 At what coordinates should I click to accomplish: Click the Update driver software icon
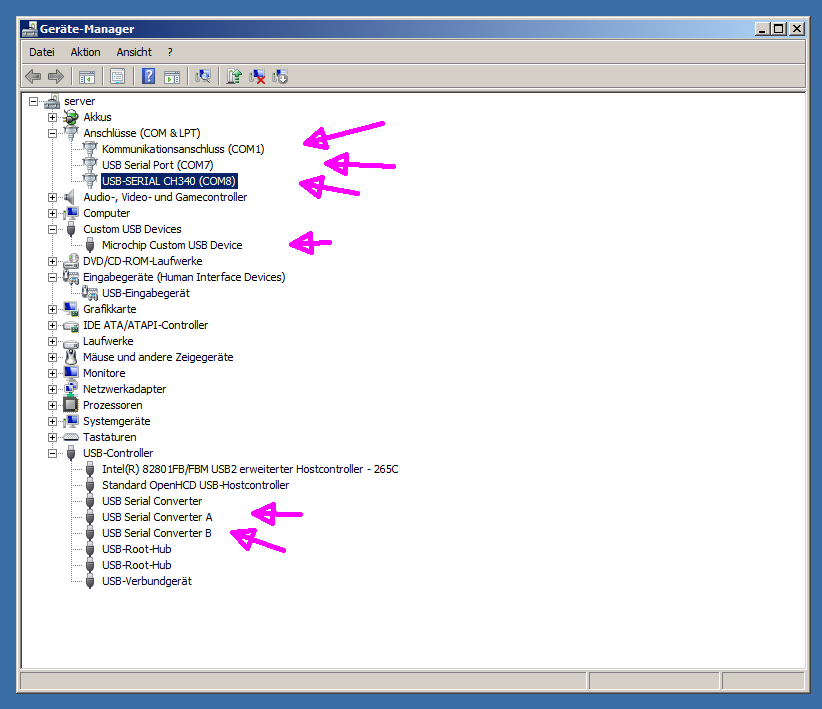(234, 77)
